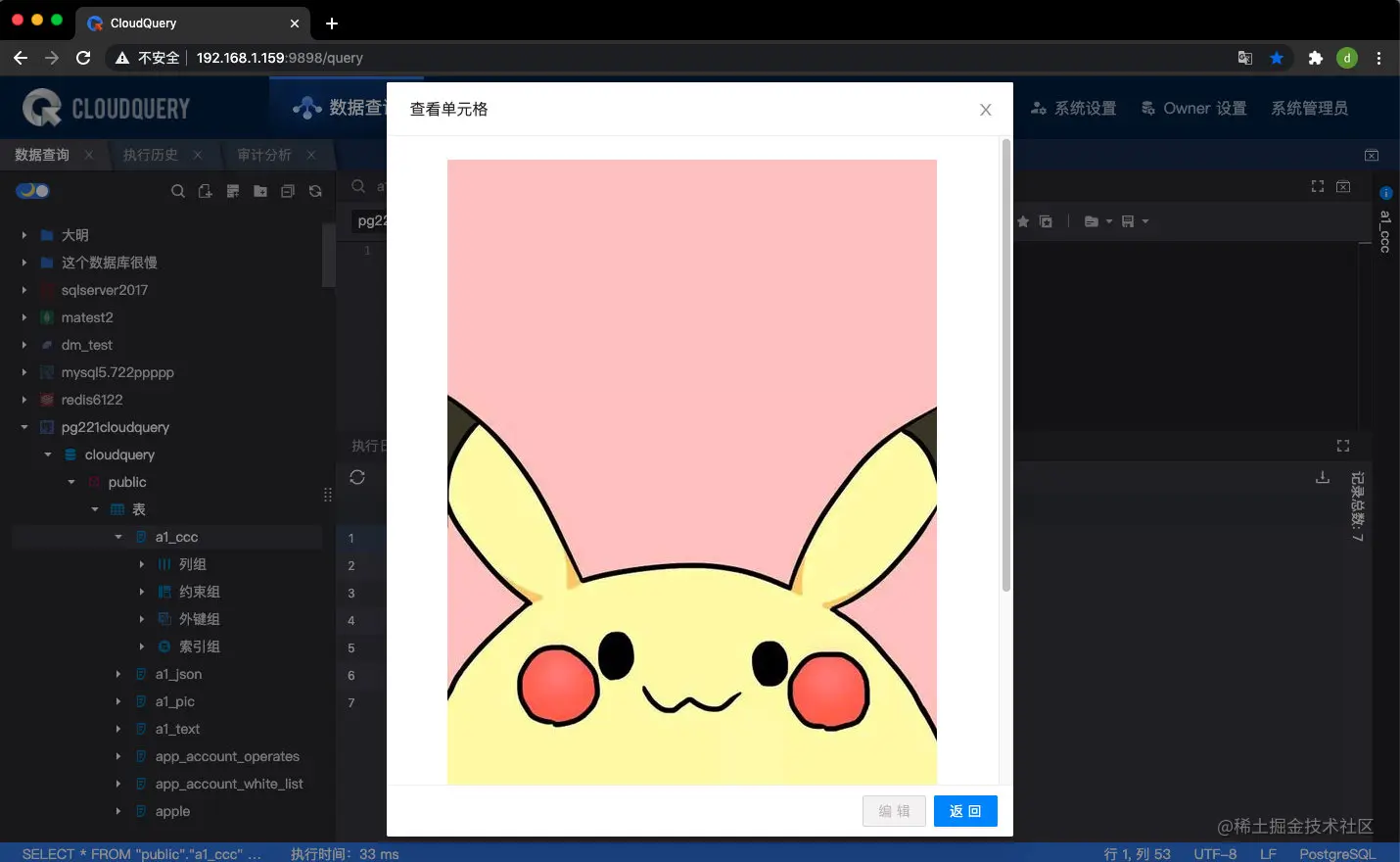Open search in the database tree toolbar

(x=178, y=191)
